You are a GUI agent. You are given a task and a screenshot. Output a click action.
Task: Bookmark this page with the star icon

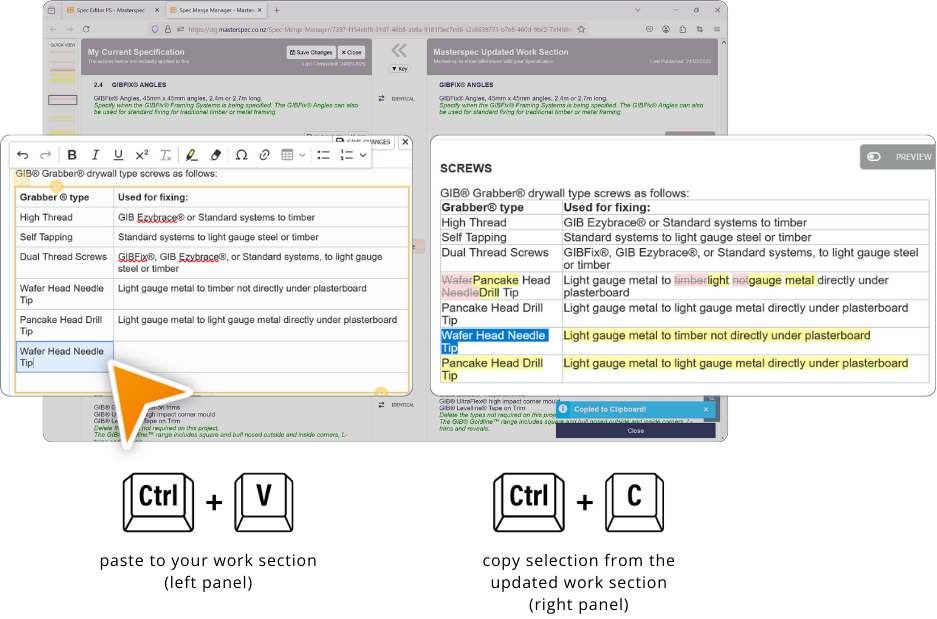(581, 29)
